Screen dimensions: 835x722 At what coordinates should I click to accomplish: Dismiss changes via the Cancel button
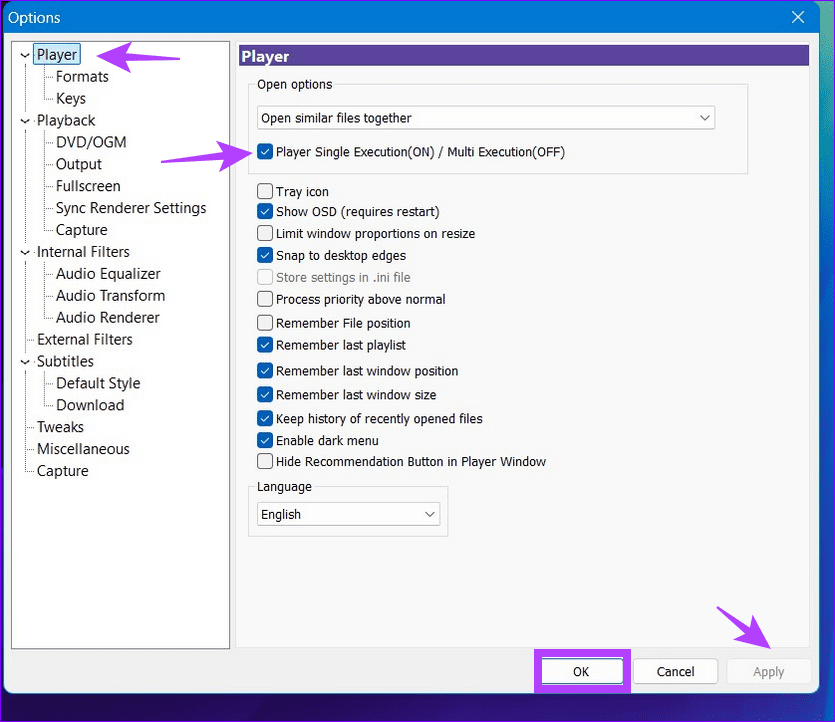tap(675, 671)
